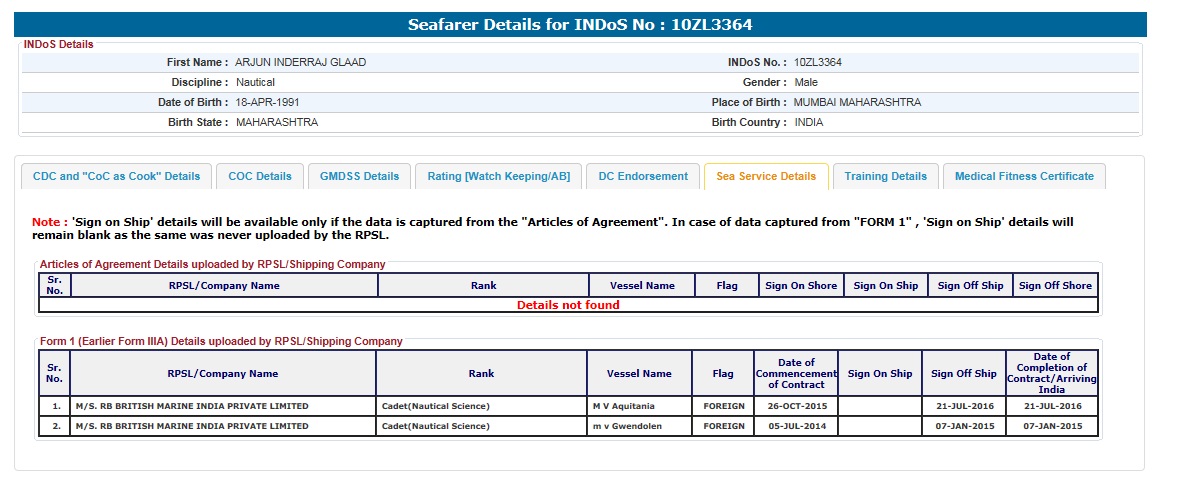Click the 'Details not found' message

tap(567, 305)
